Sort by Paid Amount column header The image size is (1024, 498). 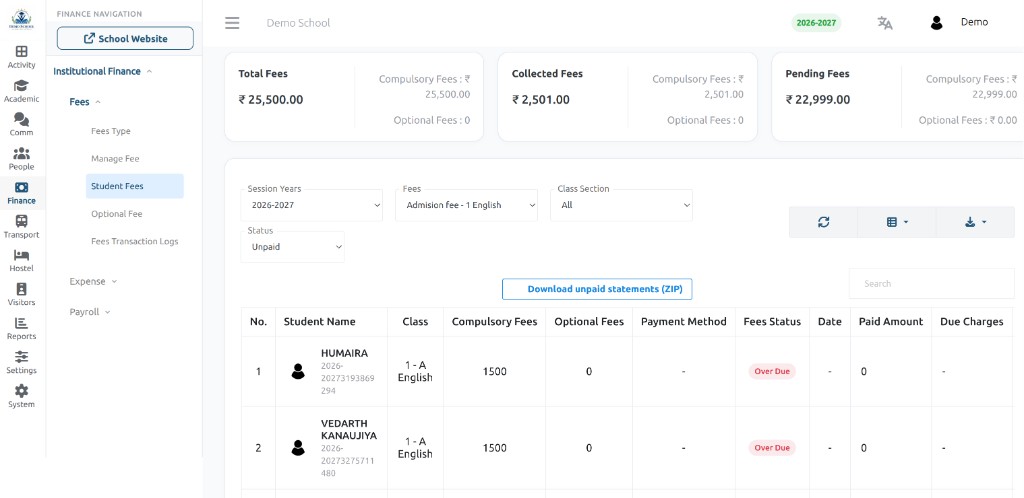coord(891,322)
